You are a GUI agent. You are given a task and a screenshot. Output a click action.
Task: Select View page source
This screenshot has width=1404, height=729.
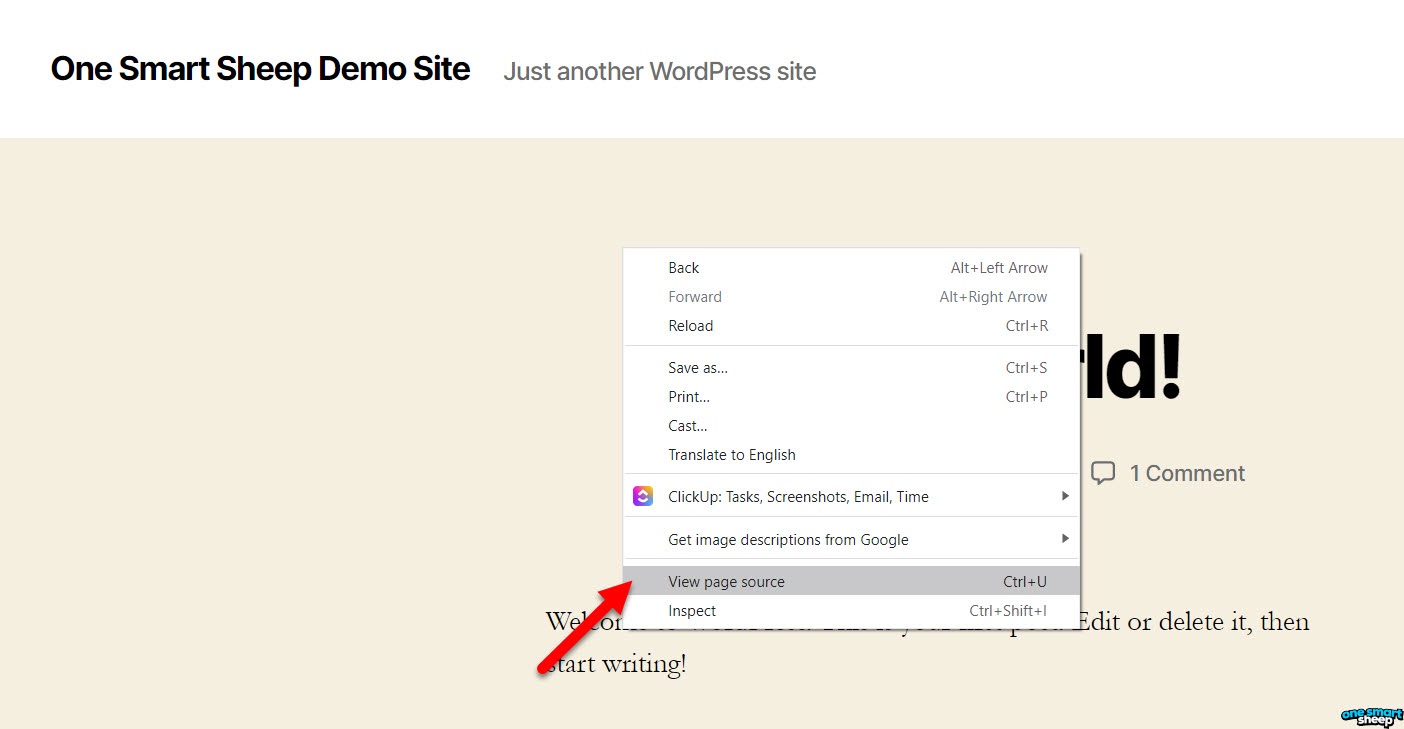pyautogui.click(x=852, y=581)
